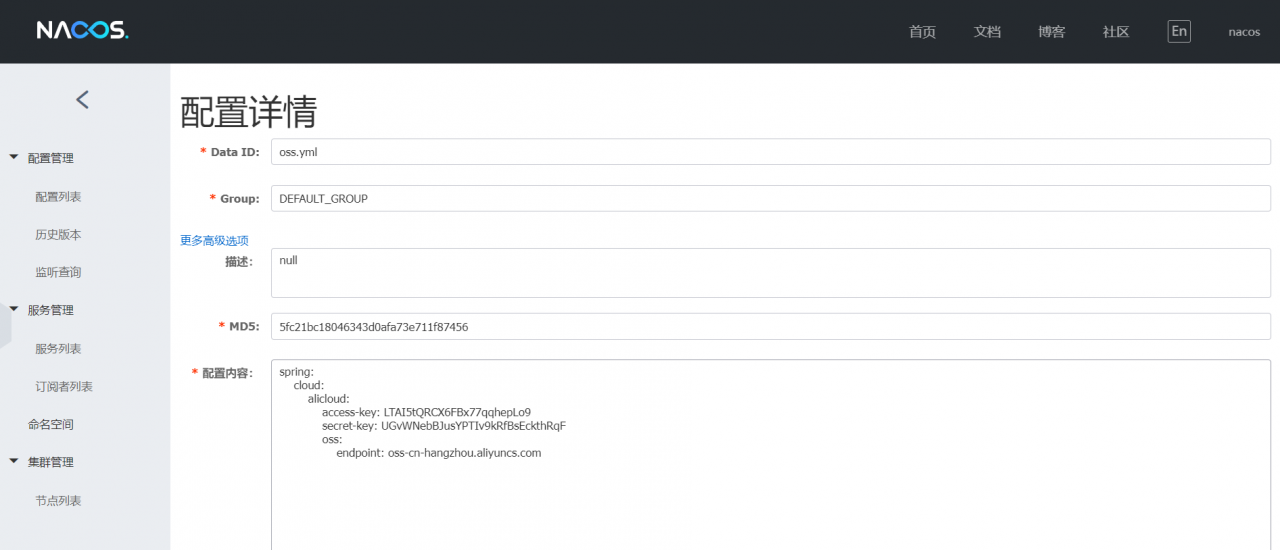The image size is (1280, 550).
Task: Click inside the 配置内容 editor
Action: click(x=771, y=455)
